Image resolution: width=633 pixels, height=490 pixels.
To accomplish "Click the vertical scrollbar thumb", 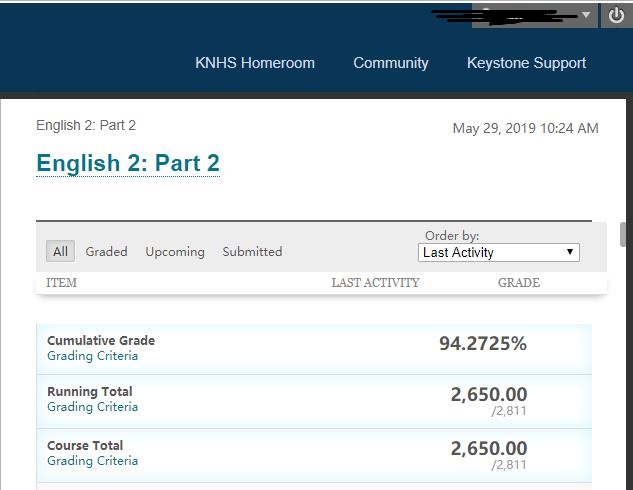I will click(x=623, y=233).
